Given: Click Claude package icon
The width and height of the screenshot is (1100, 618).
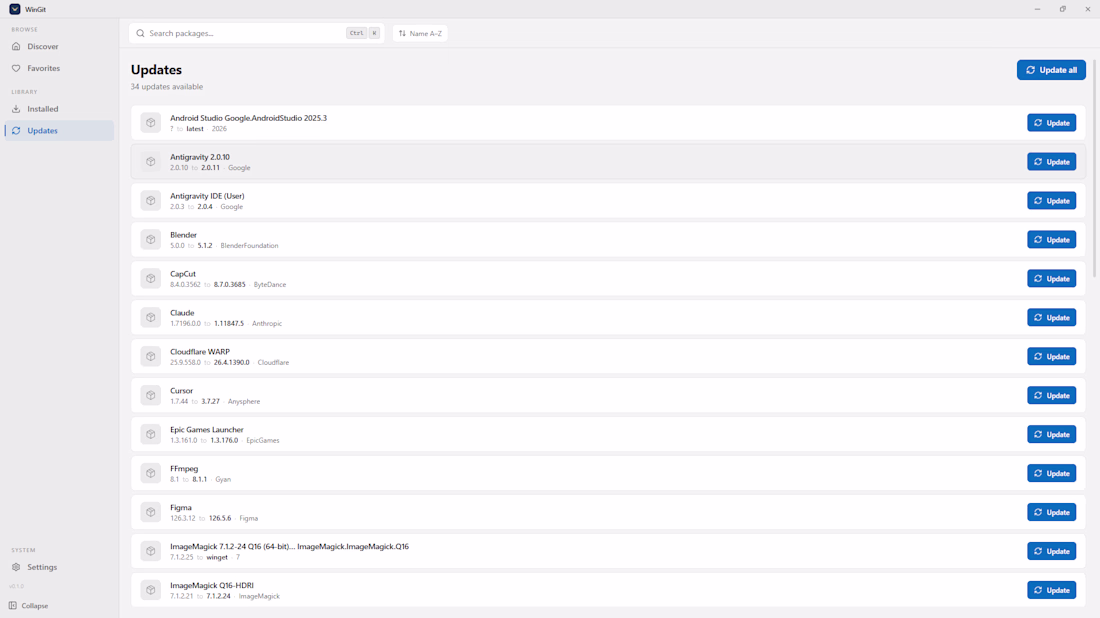Looking at the screenshot, I should (151, 317).
